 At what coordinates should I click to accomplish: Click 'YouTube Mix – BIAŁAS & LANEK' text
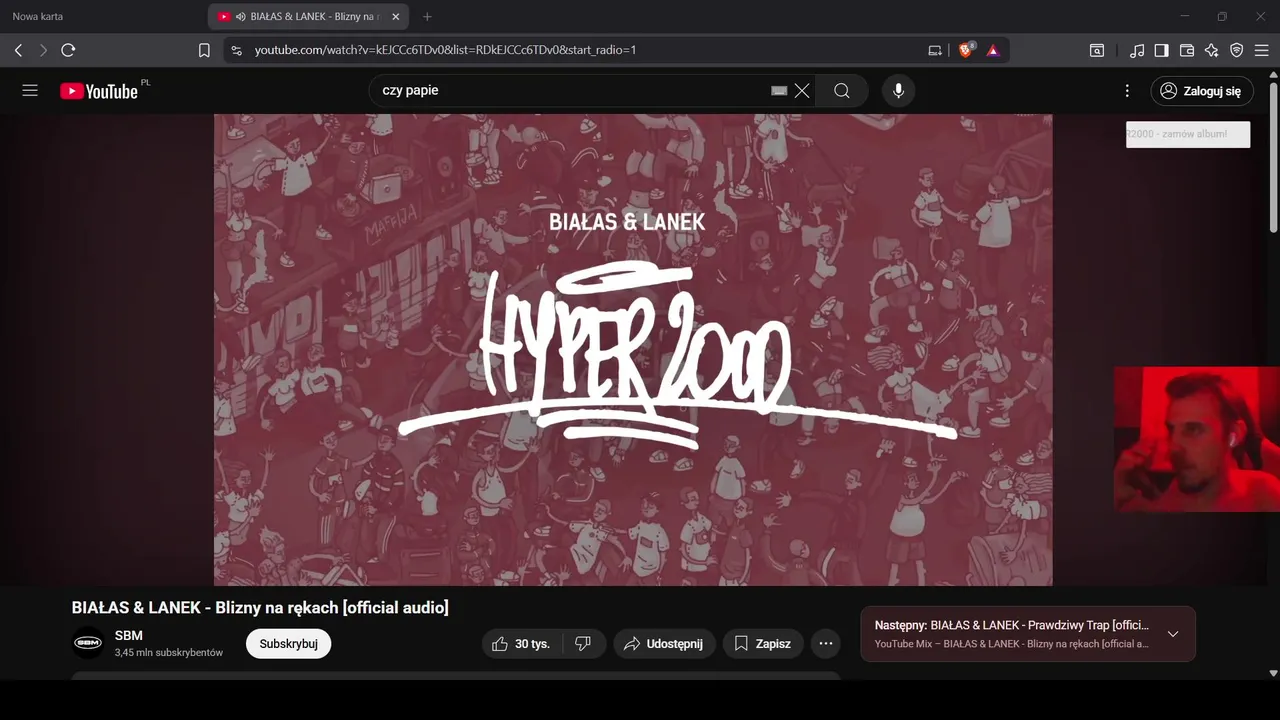[1011, 644]
